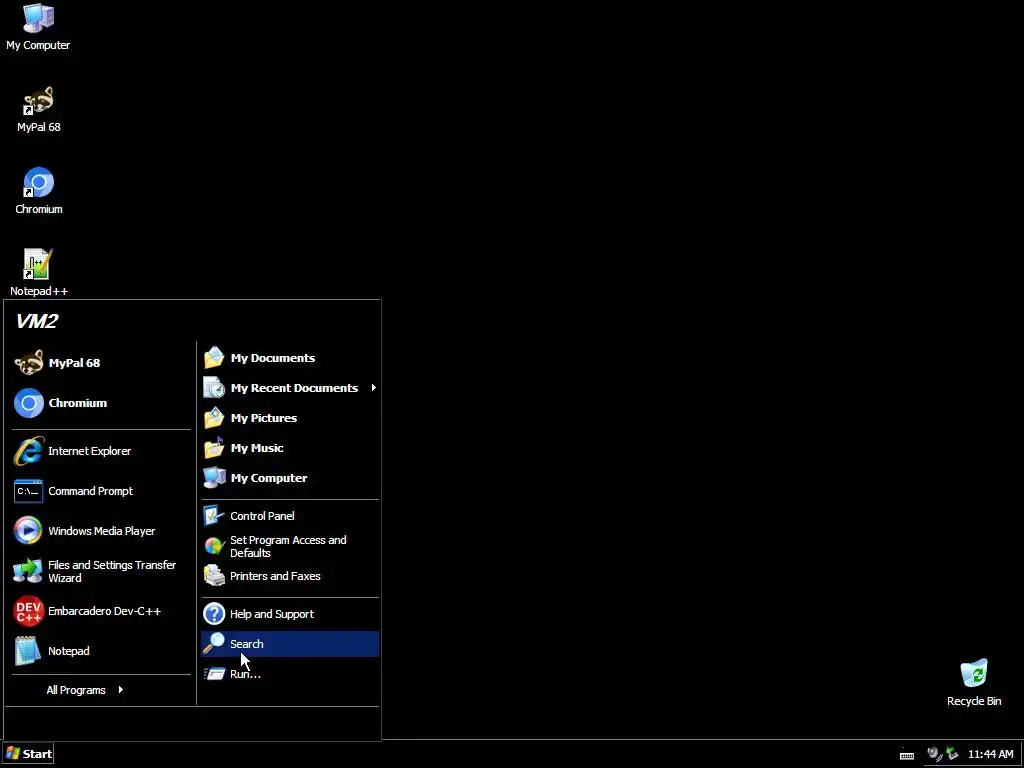The image size is (1024, 768).
Task: Choose Printers and Faxes menu entry text
Action: click(x=275, y=576)
